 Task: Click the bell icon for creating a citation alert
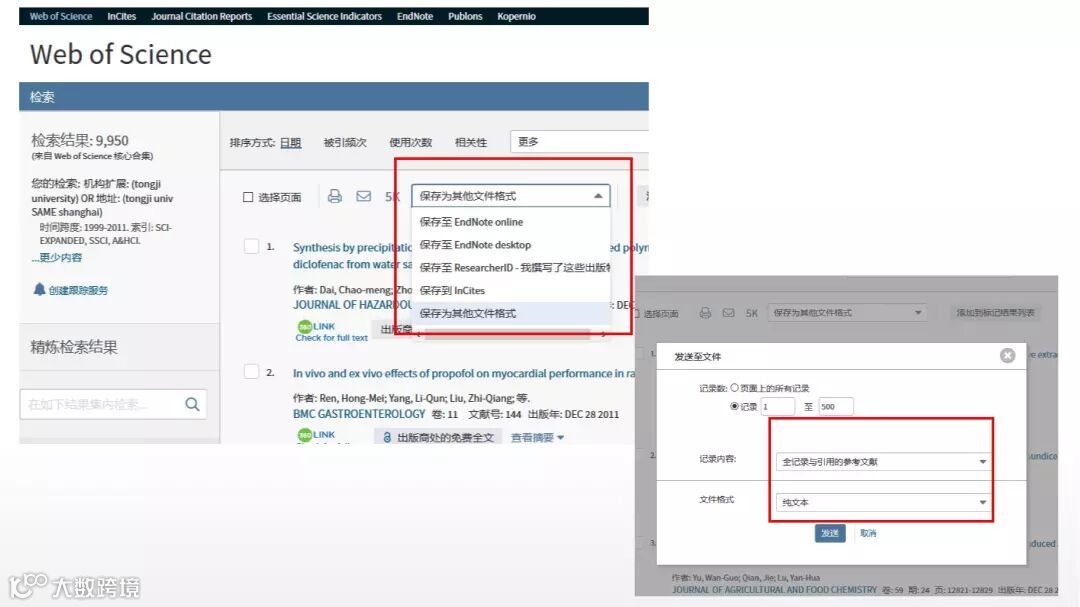39,289
